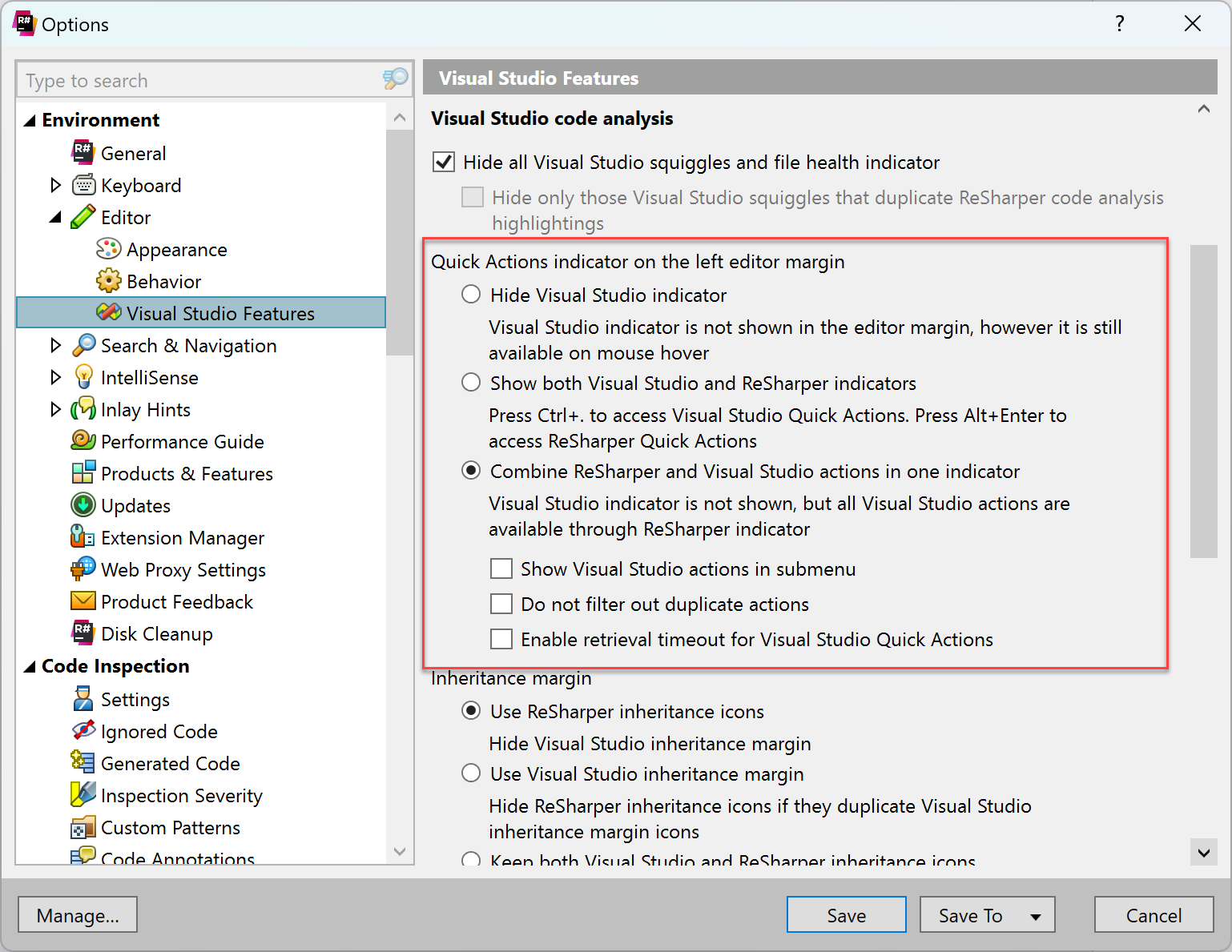Select Hide Visual Studio indicator radio
Screen dimensions: 1232x952
coord(471,295)
